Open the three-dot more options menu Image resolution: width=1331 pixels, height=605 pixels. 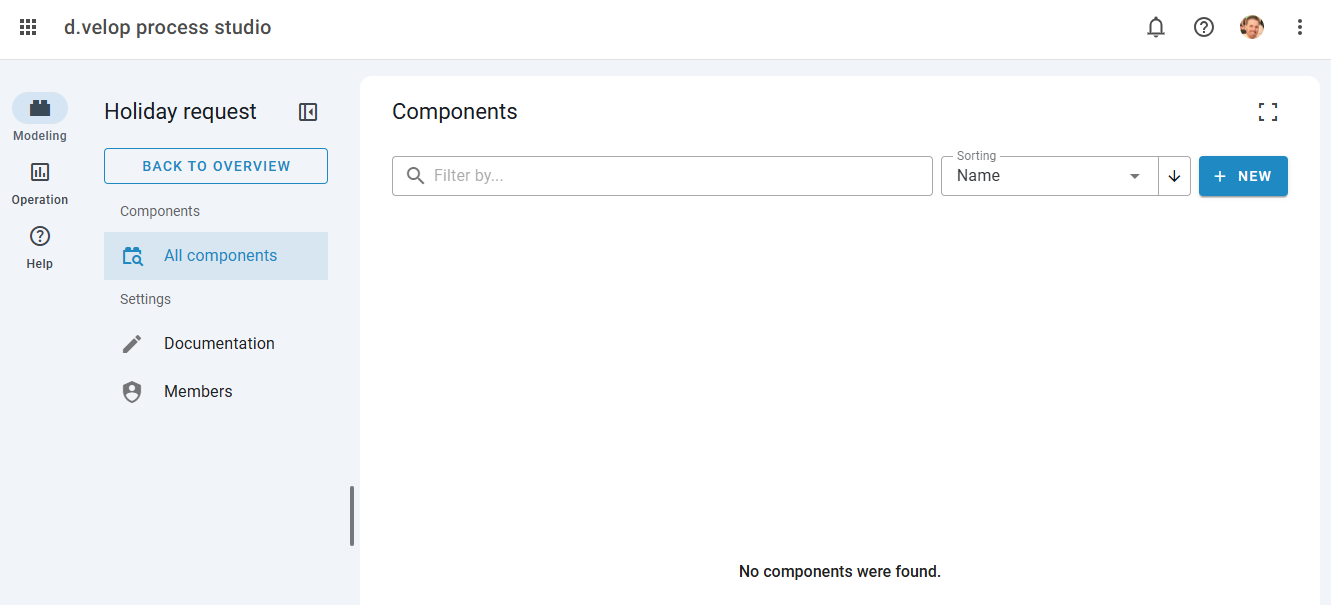1300,27
